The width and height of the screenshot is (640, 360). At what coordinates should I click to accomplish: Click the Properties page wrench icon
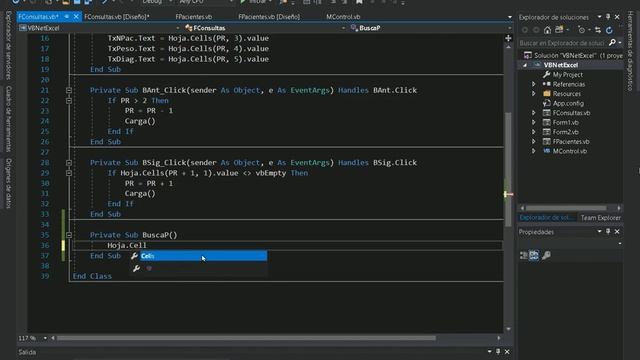(x=546, y=255)
